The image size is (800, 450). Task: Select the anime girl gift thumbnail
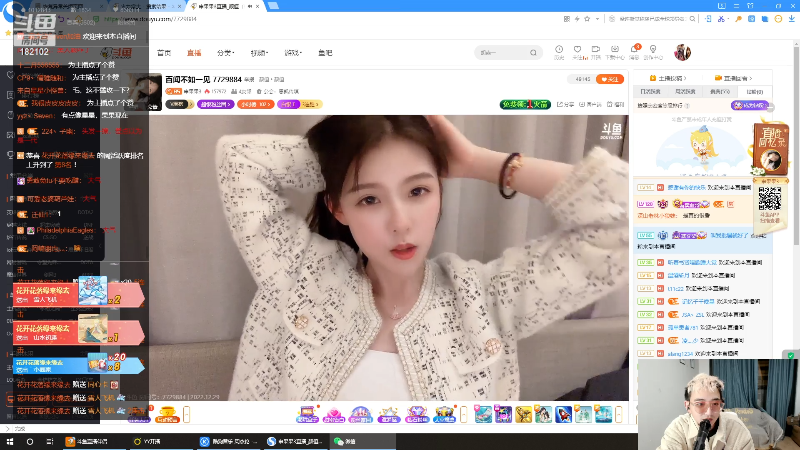coord(543,414)
